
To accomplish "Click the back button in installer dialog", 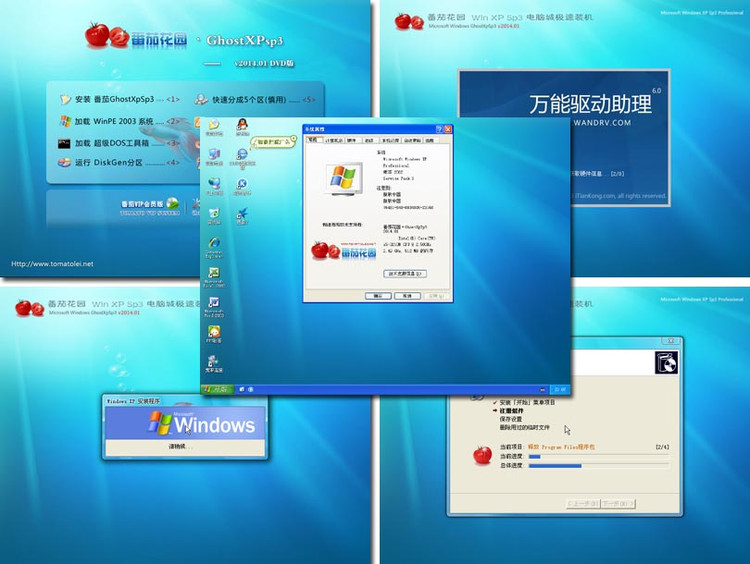I will coord(583,504).
